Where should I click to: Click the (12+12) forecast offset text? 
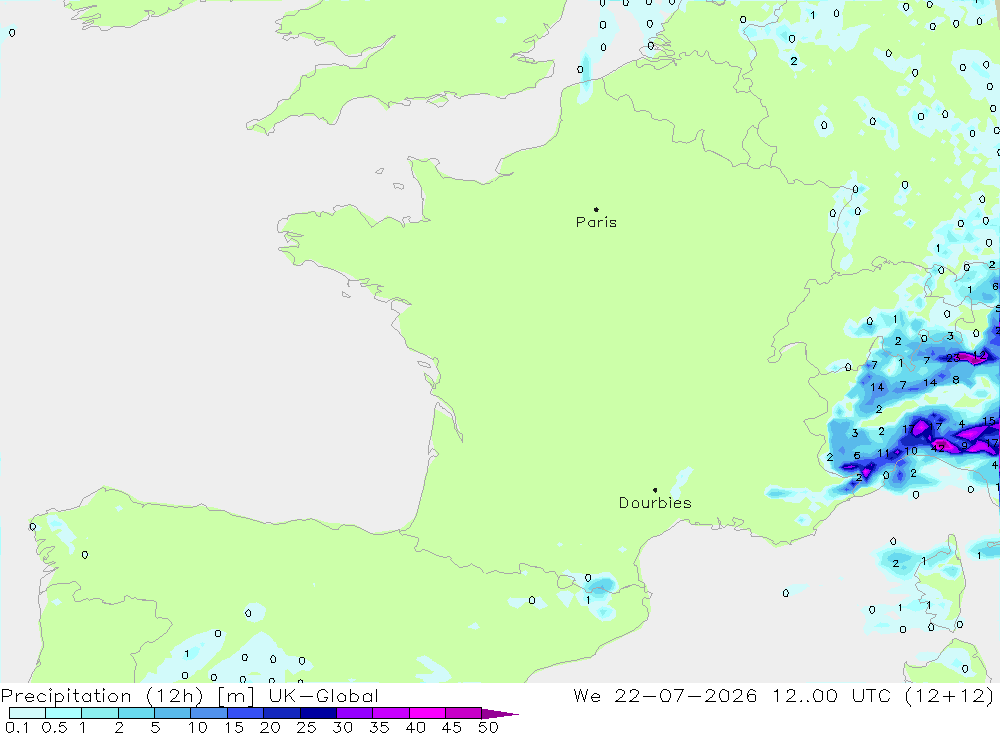tap(950, 696)
